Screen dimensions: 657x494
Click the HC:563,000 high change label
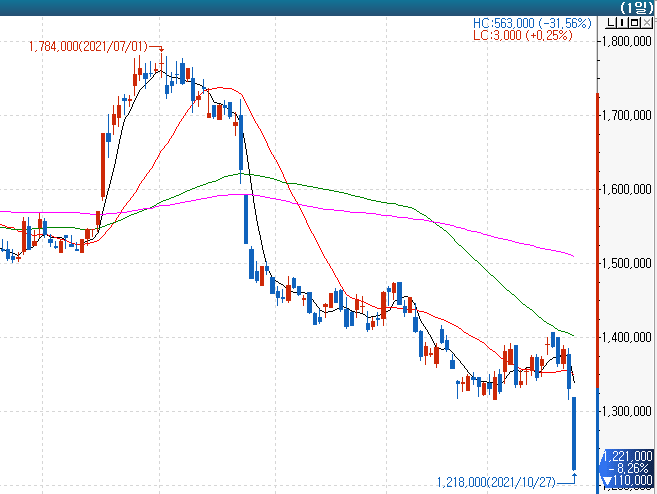532,23
